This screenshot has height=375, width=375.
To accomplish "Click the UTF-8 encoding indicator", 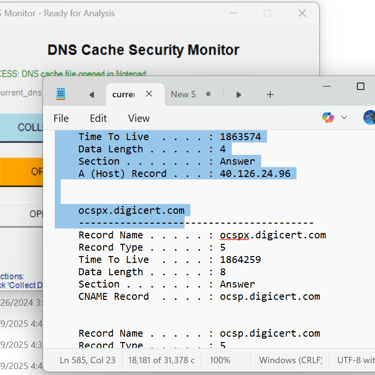I will pyautogui.click(x=356, y=360).
